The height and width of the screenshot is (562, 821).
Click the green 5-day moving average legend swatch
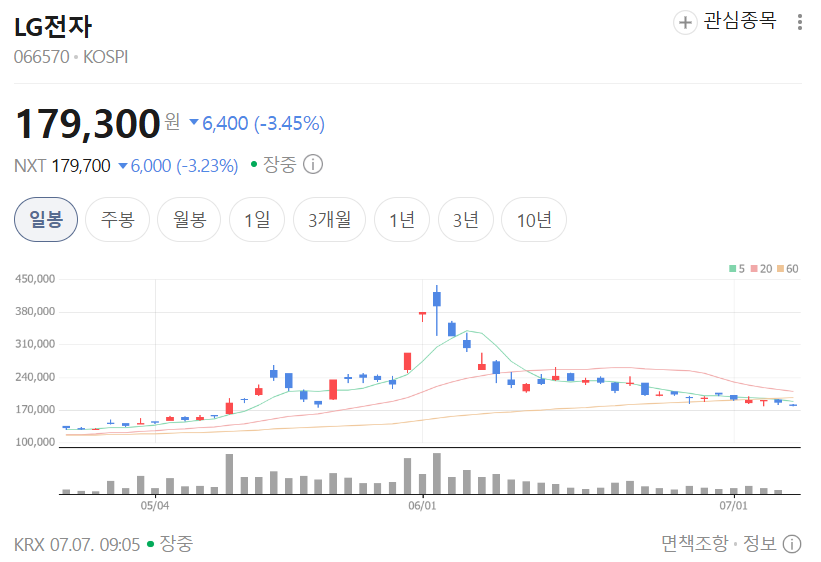(x=733, y=269)
